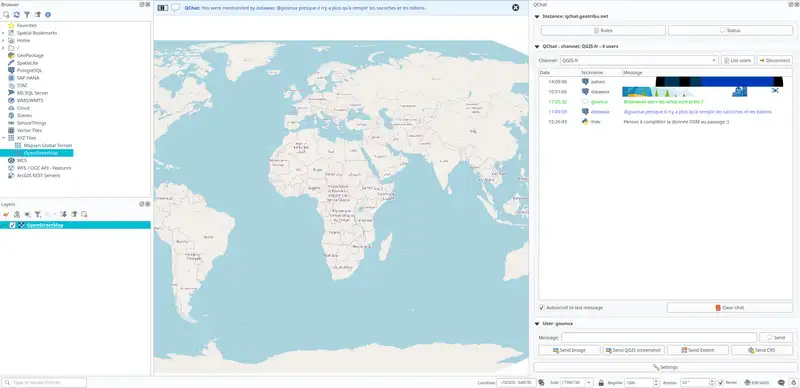Select the WMS/WMTS entry
Image resolution: width=800 pixels, height=388 pixels.
click(30, 101)
